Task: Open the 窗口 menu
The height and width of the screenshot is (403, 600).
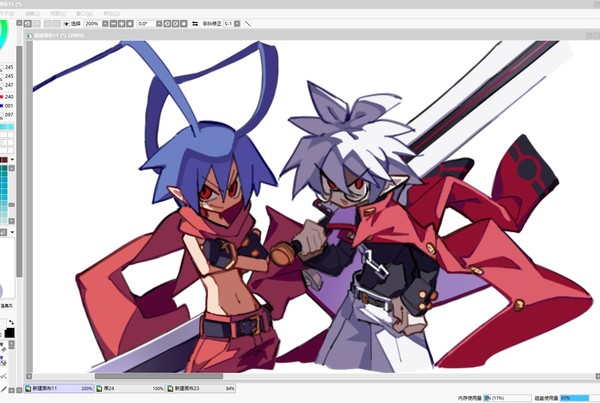Action: coord(85,13)
